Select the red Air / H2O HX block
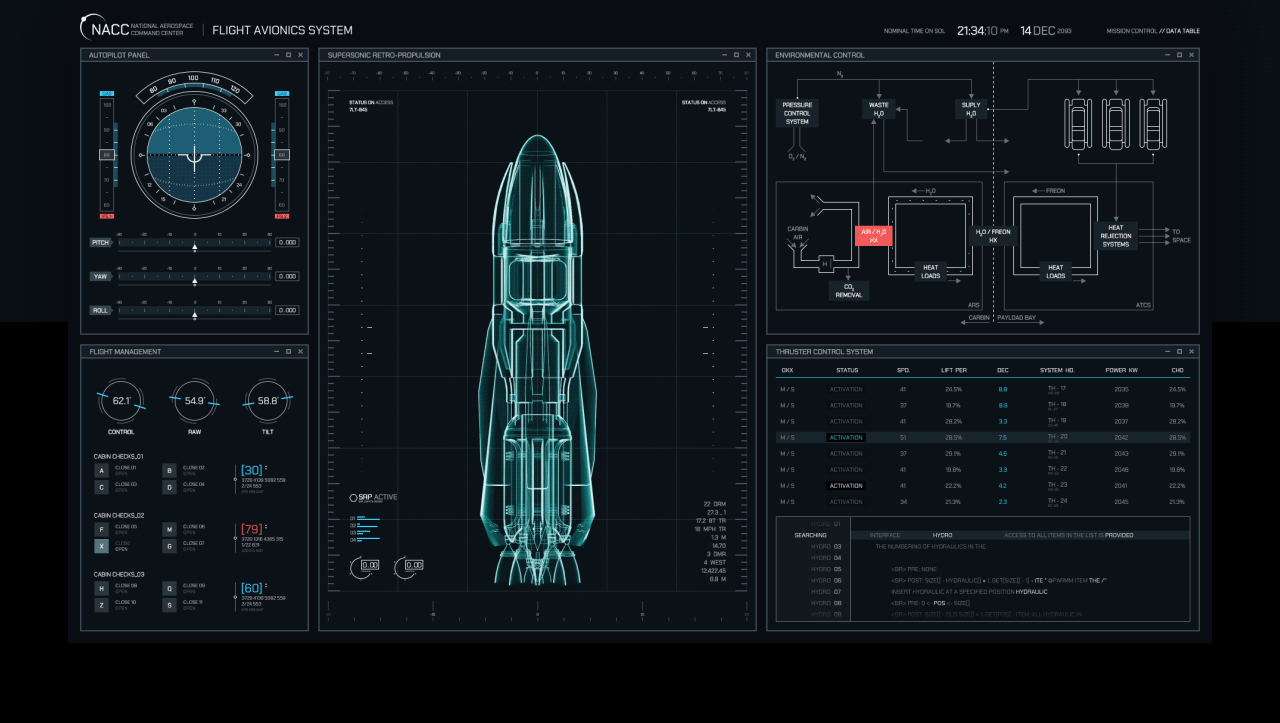1280x723 pixels. coord(874,235)
